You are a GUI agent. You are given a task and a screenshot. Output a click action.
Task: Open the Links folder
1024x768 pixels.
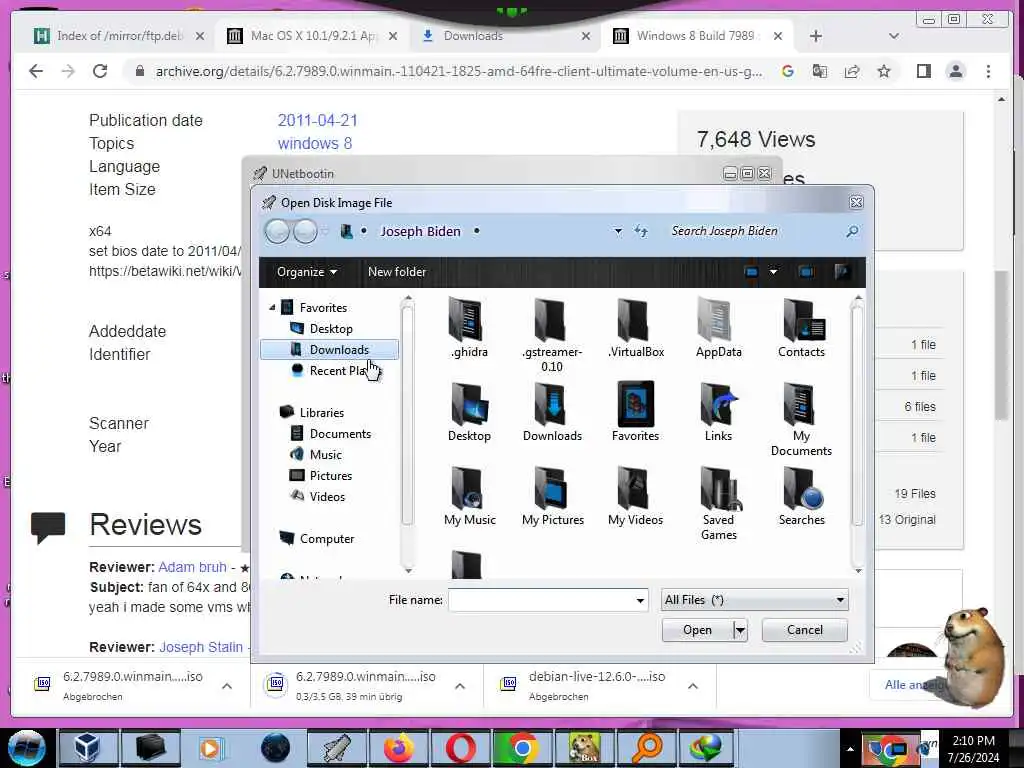pos(718,411)
